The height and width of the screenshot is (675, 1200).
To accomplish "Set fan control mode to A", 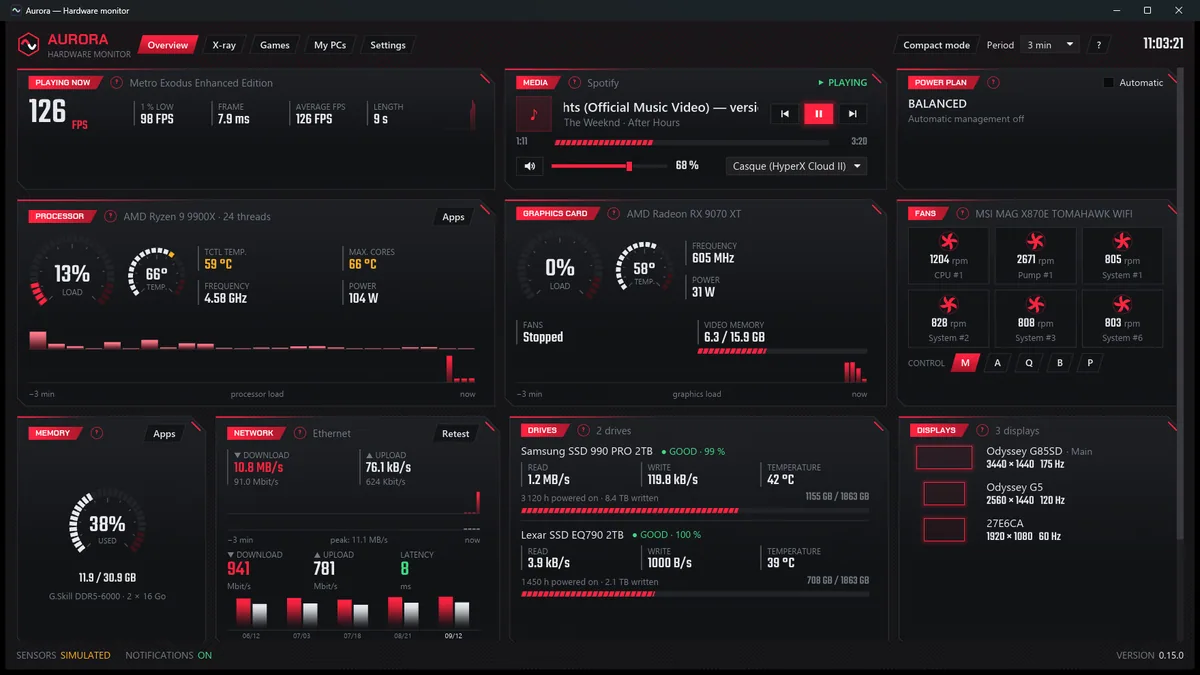I will tap(997, 363).
